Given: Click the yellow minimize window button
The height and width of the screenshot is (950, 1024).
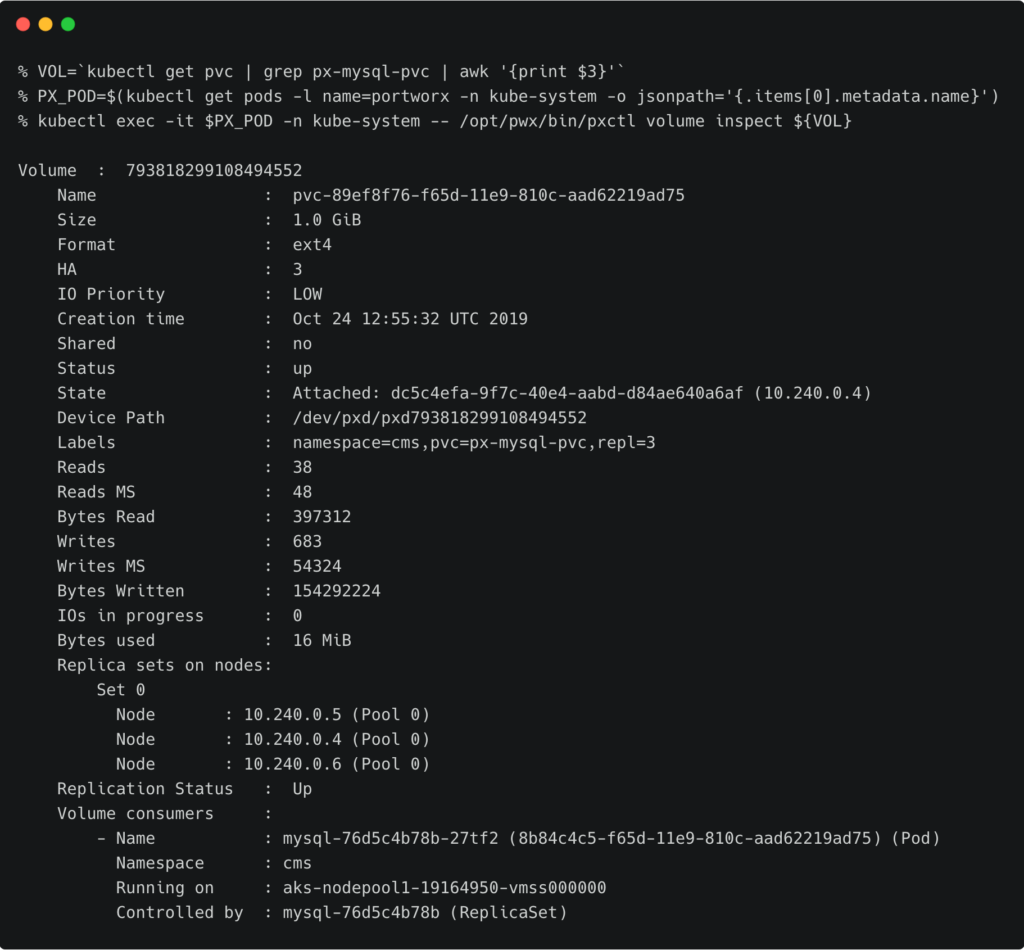Looking at the screenshot, I should 45,24.
